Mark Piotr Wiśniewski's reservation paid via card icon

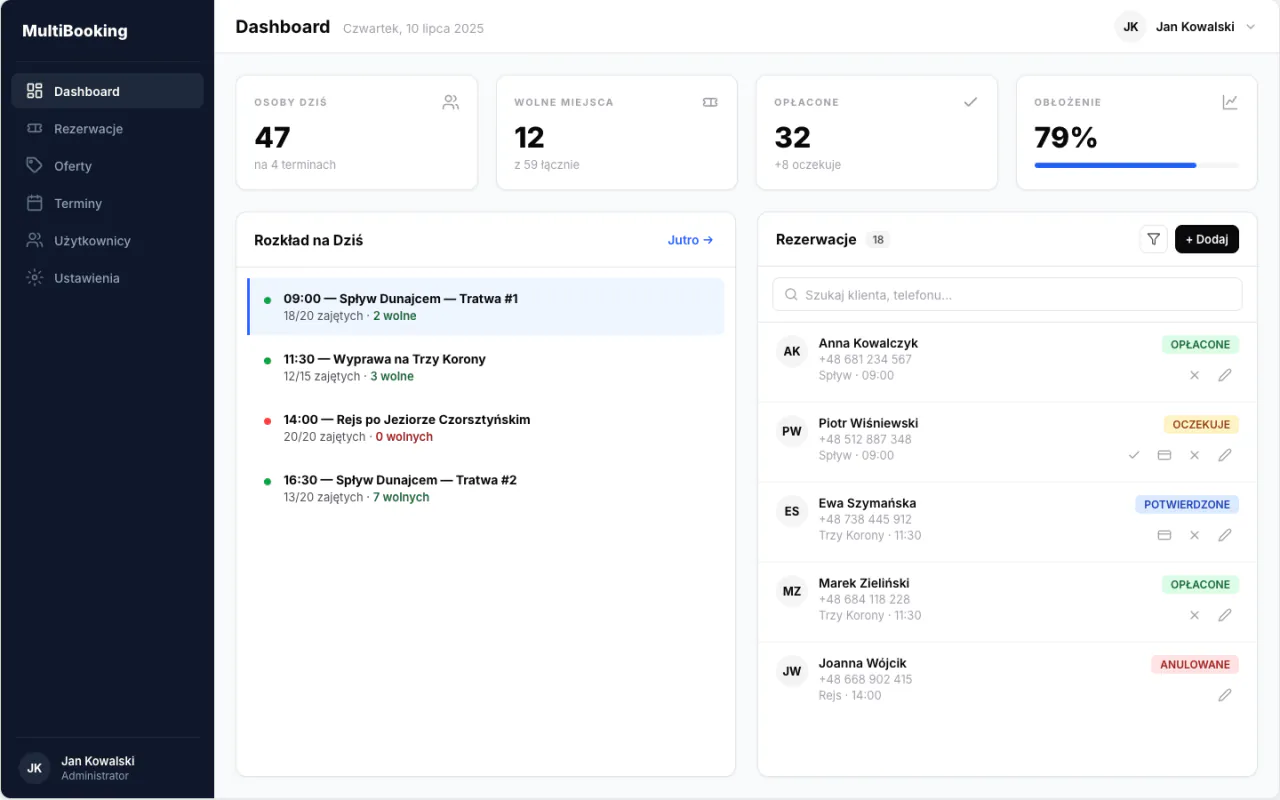[1164, 455]
